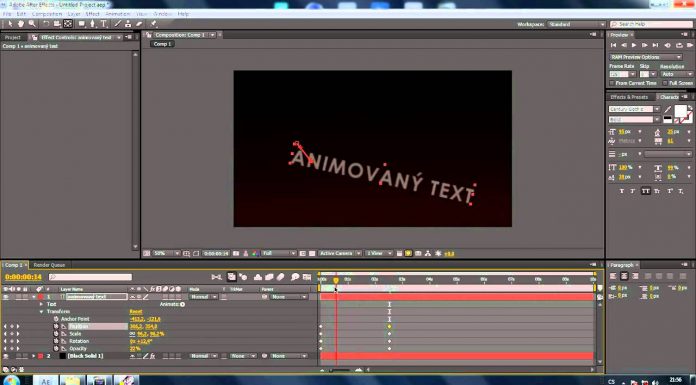Select the Hand tool

click(x=20, y=24)
